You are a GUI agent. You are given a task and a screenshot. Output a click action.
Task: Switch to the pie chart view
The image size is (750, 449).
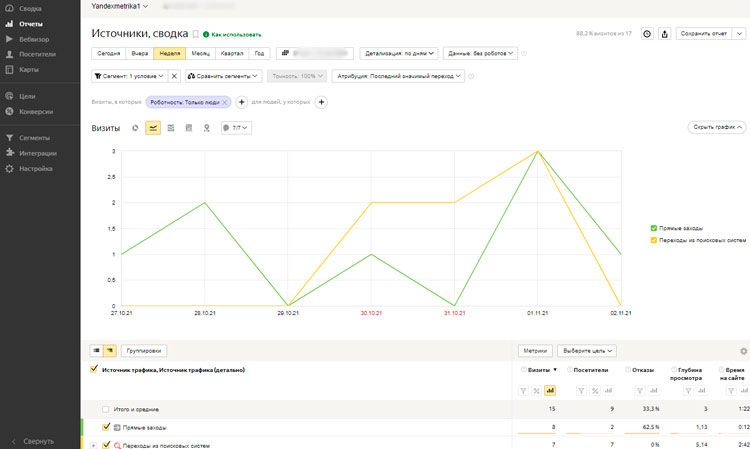pos(135,128)
